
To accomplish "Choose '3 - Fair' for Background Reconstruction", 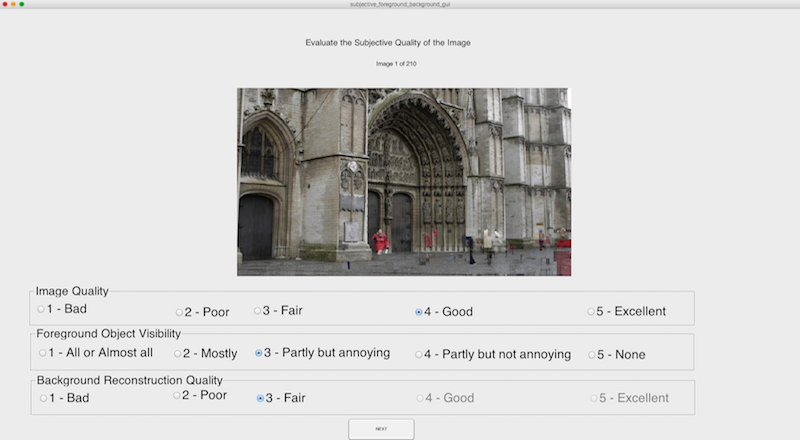I will pyautogui.click(x=261, y=398).
